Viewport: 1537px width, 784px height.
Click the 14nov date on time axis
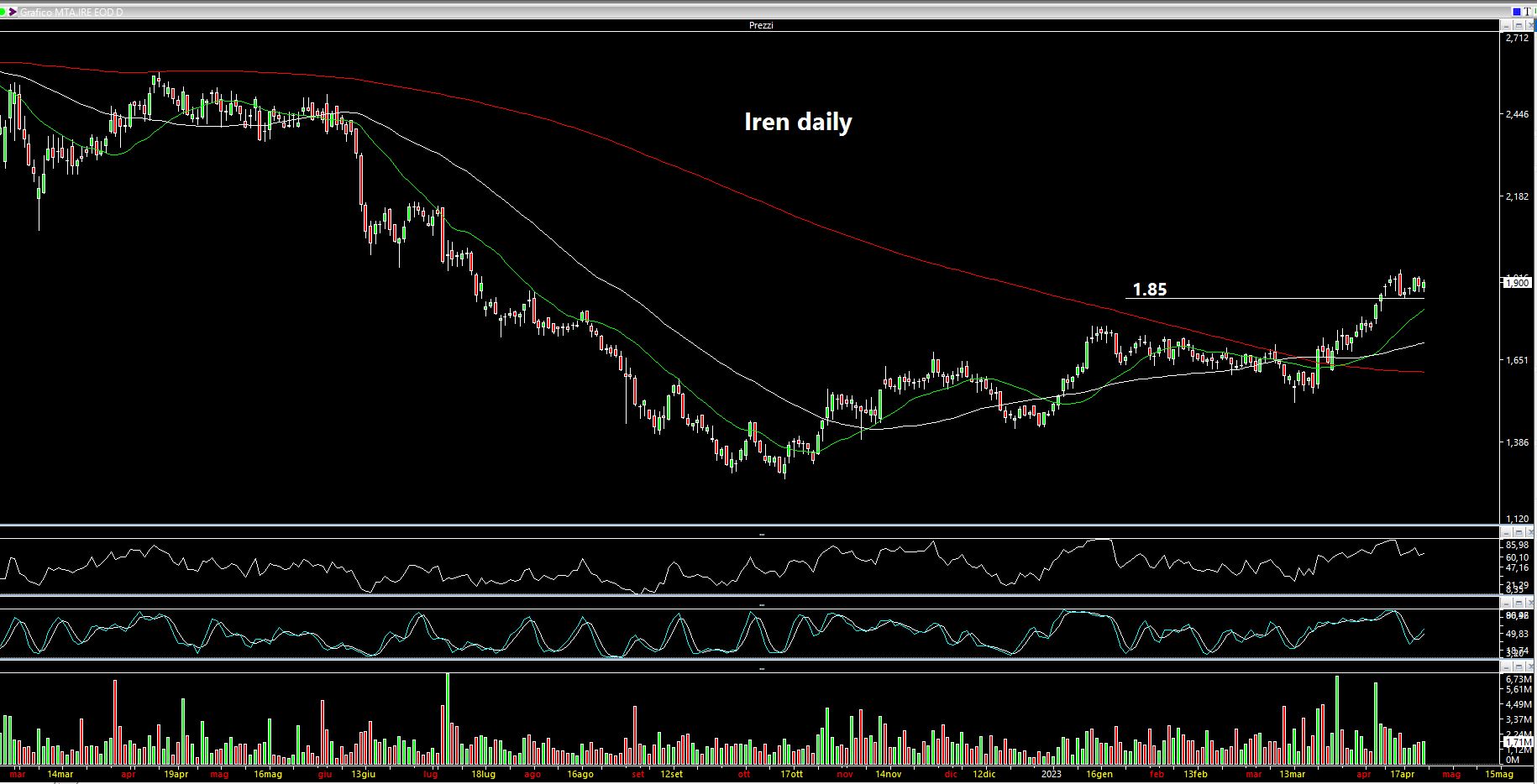889,774
